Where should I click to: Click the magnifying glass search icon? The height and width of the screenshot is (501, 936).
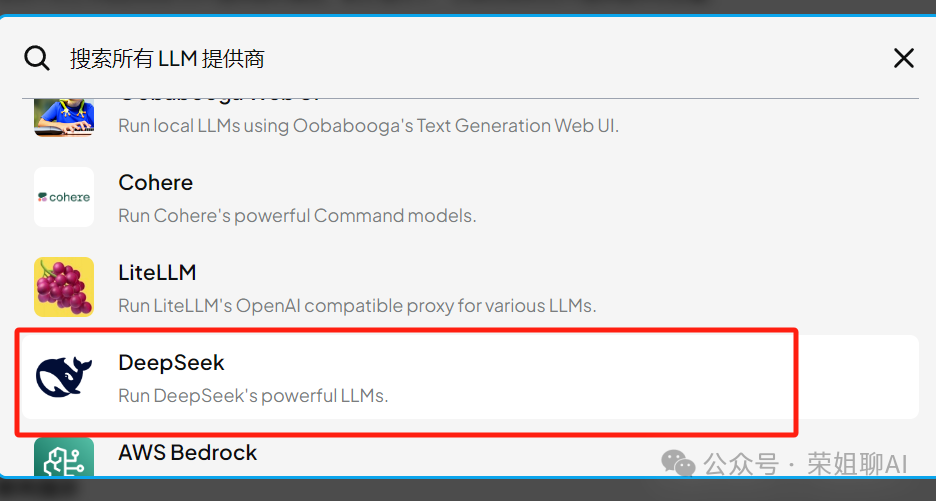tap(36, 59)
